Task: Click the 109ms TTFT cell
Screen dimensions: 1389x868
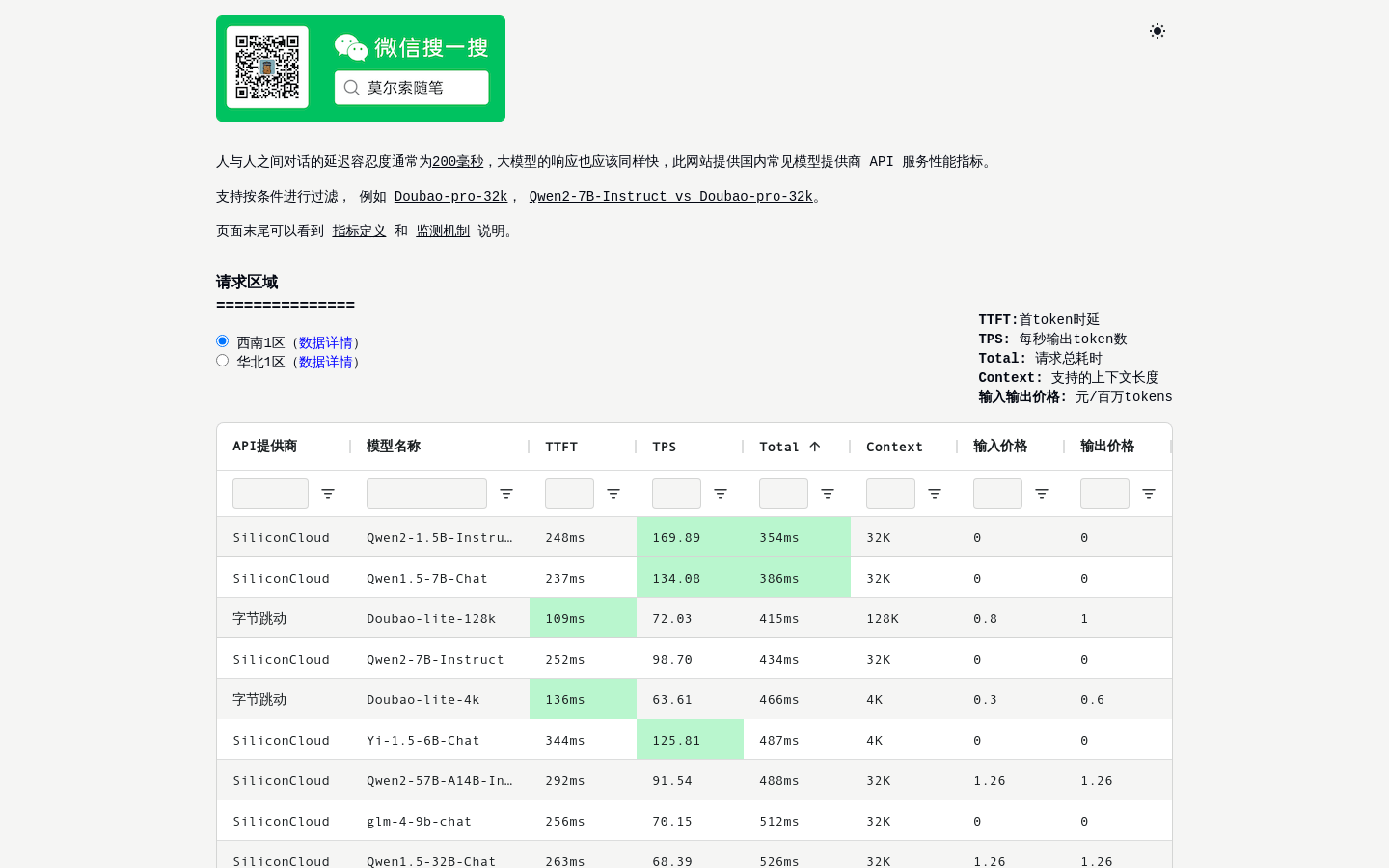Action: point(583,618)
